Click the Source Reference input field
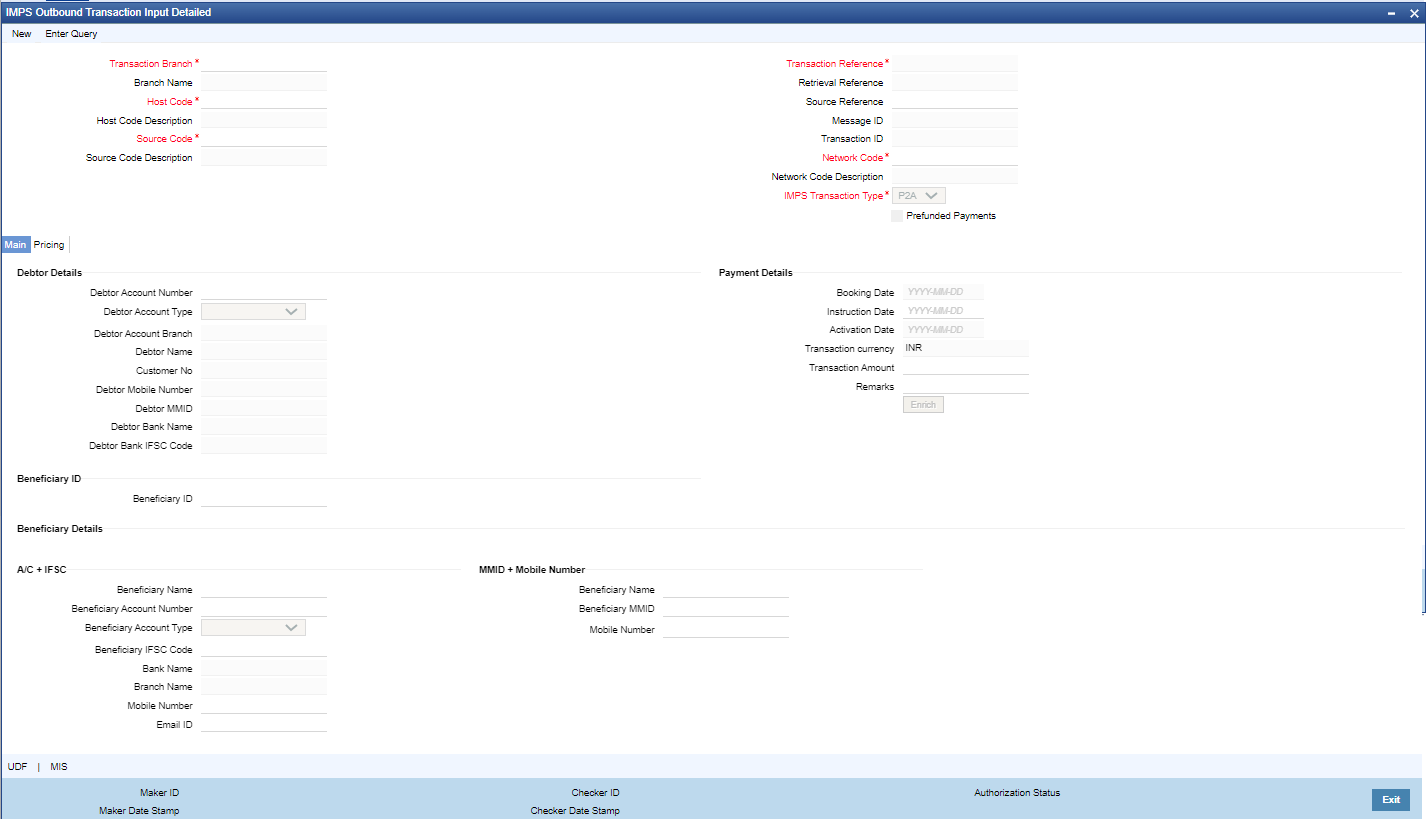Image resolution: width=1427 pixels, height=819 pixels. pyautogui.click(x=955, y=101)
